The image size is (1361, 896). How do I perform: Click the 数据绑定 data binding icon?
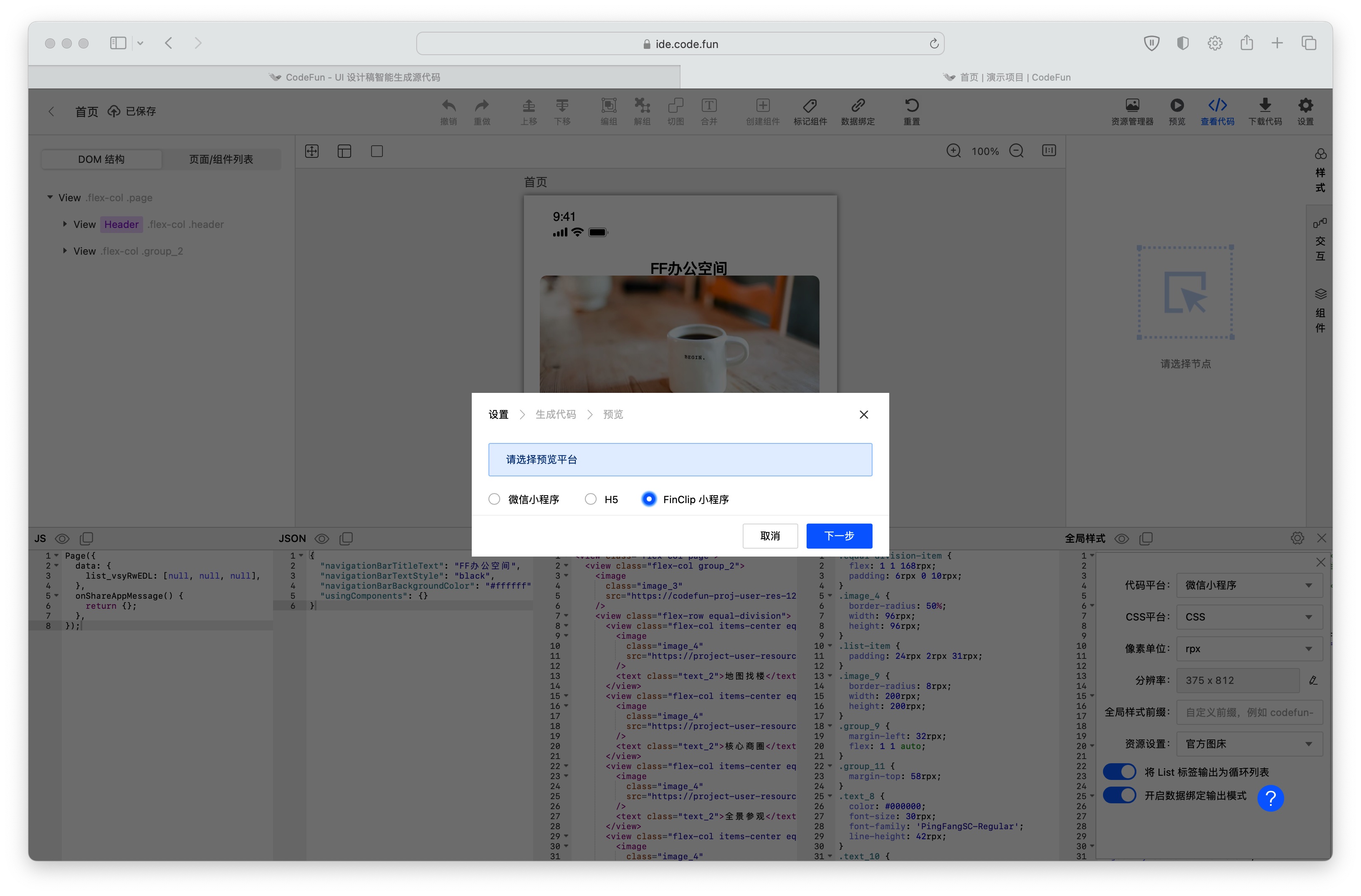click(x=857, y=106)
